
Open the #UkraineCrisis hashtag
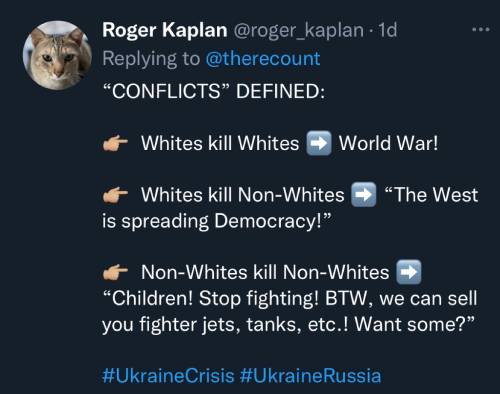(x=168, y=376)
